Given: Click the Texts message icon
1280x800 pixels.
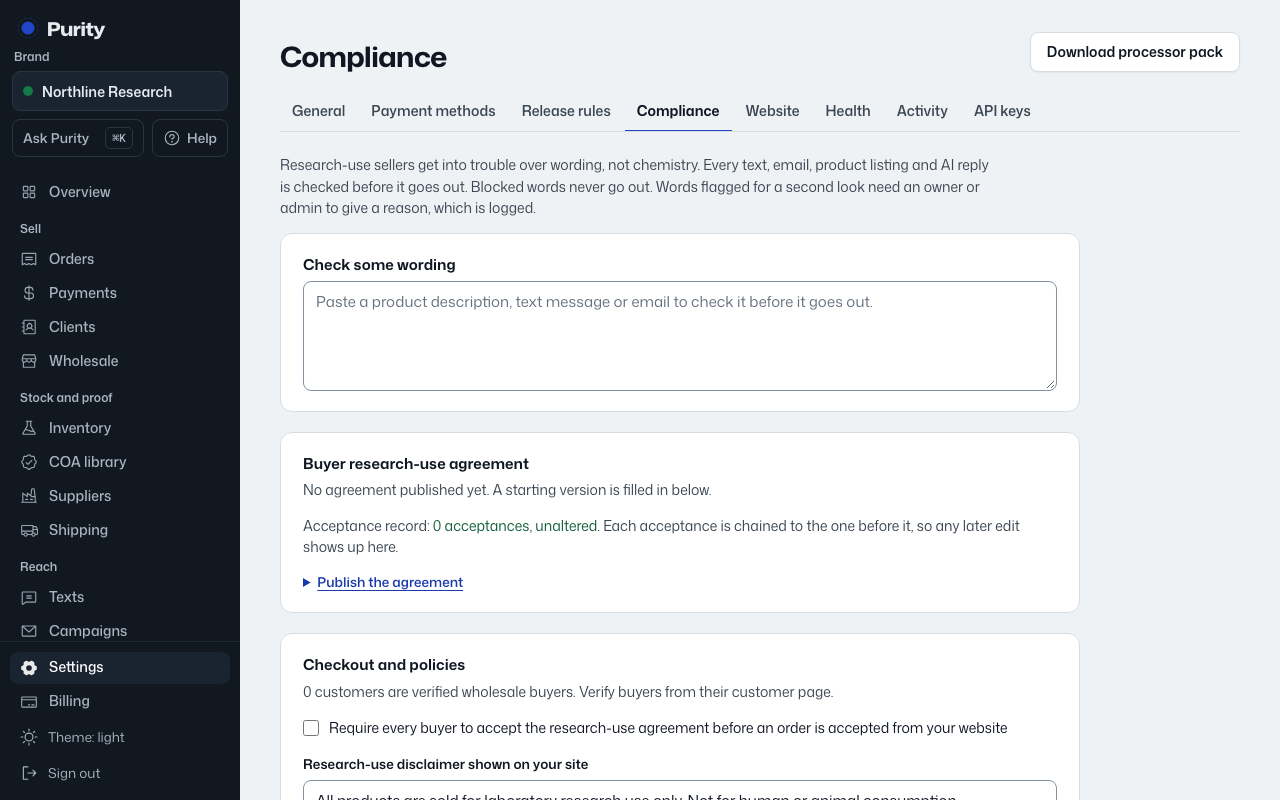Looking at the screenshot, I should coord(29,597).
